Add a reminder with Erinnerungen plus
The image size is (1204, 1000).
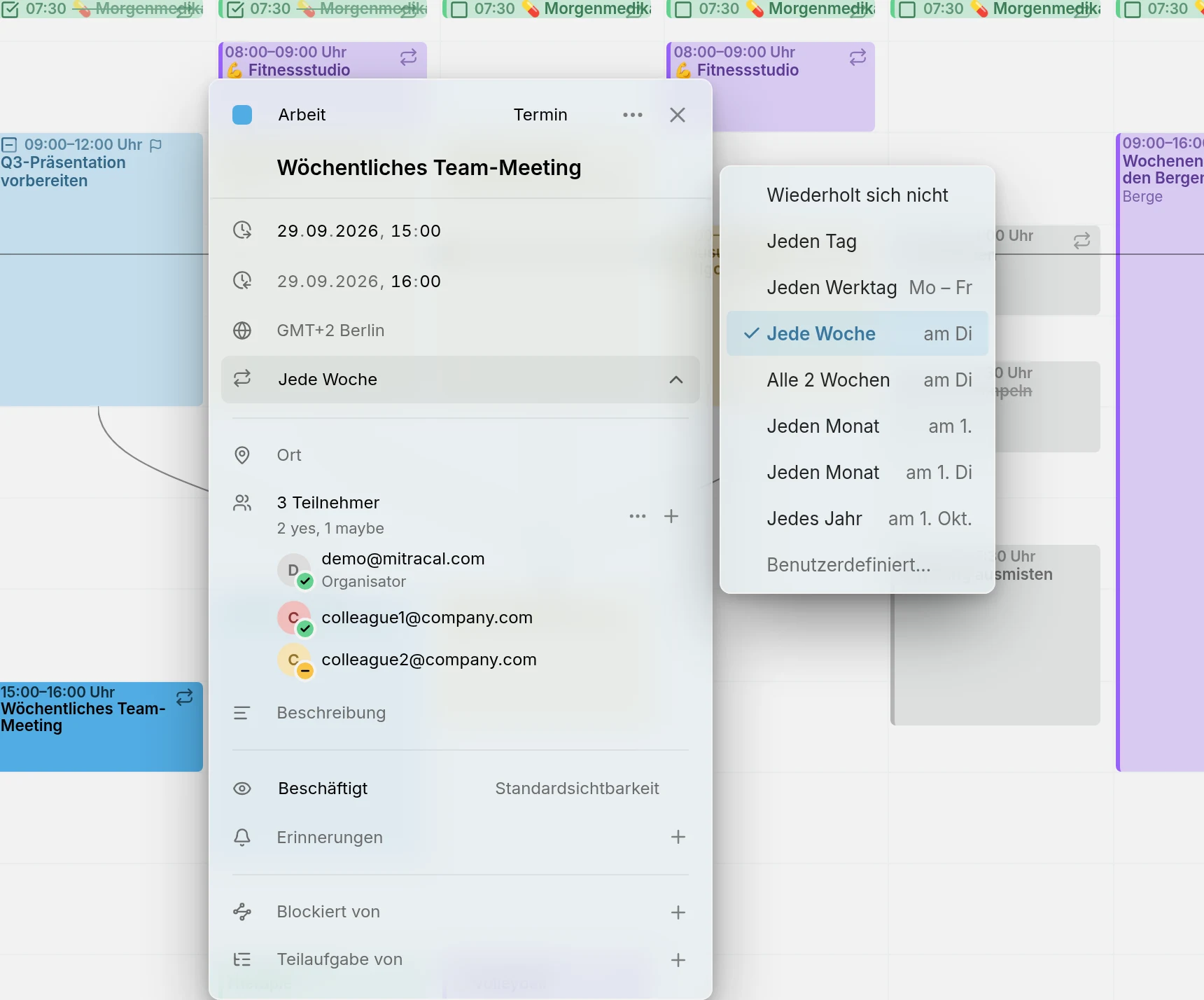coord(678,837)
